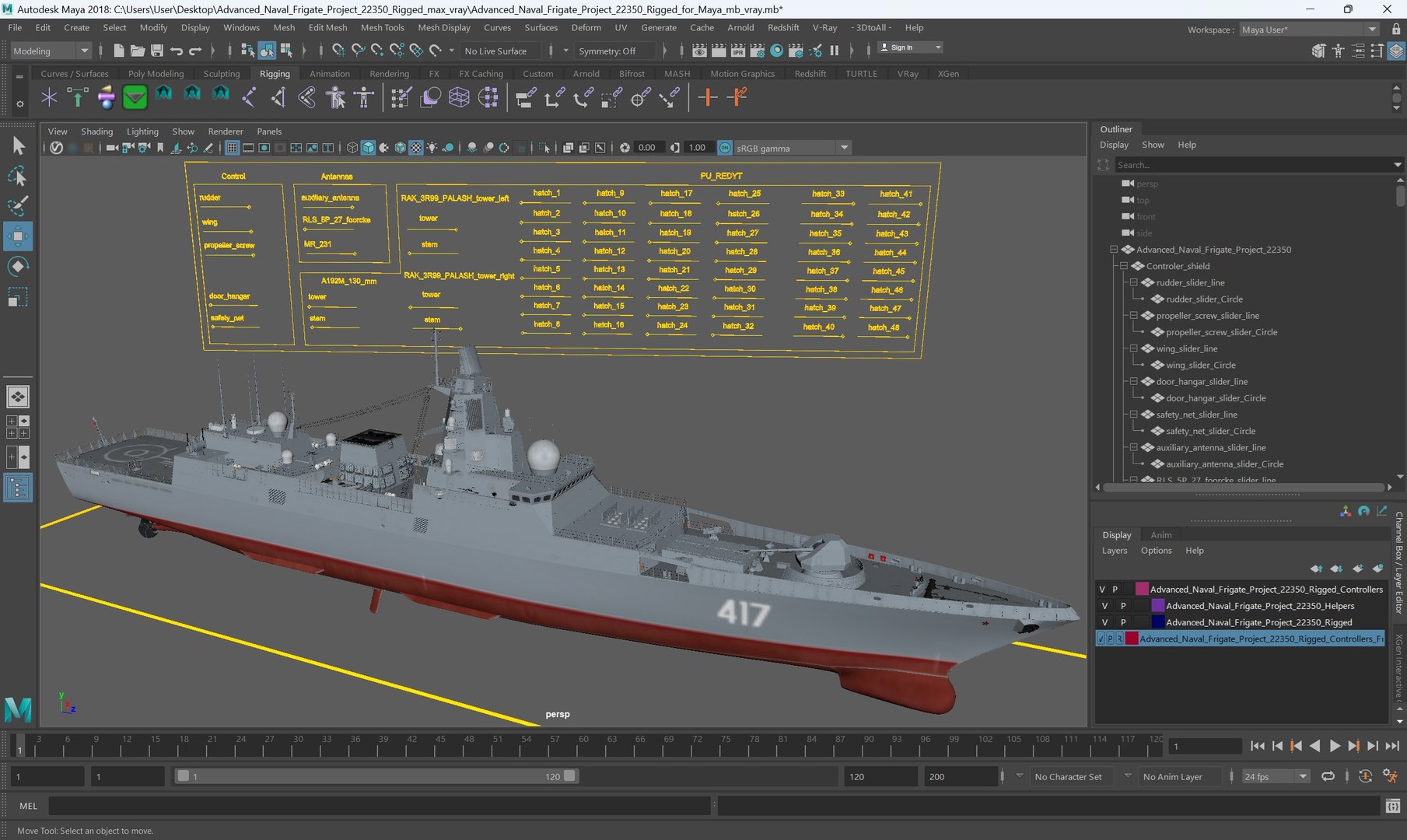Click the Outliner search field
Image resolution: width=1407 pixels, height=840 pixels.
coord(1252,165)
